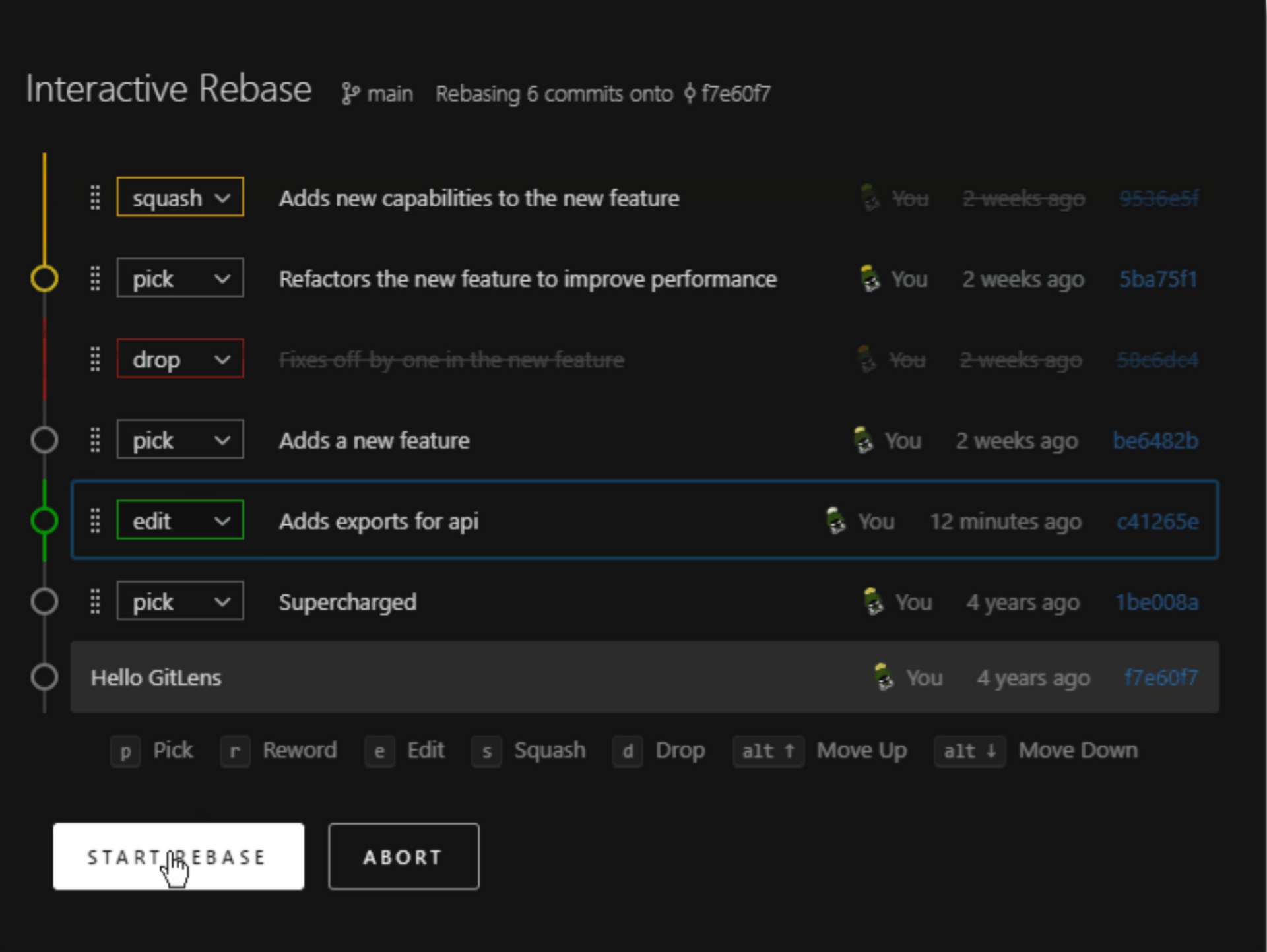Click your avatar on the Adds a new feature commit
Image resolution: width=1267 pixels, height=952 pixels.
click(864, 440)
